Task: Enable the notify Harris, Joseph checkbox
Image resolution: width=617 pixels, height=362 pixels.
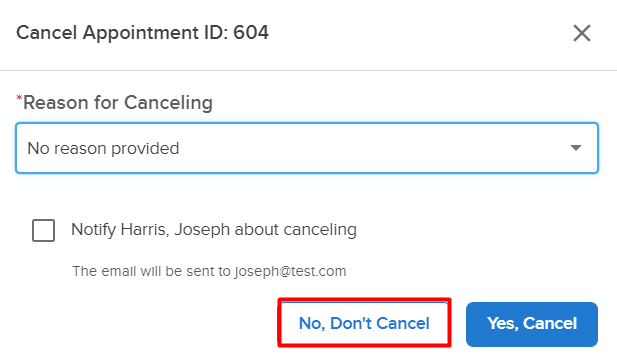Action: click(x=43, y=230)
